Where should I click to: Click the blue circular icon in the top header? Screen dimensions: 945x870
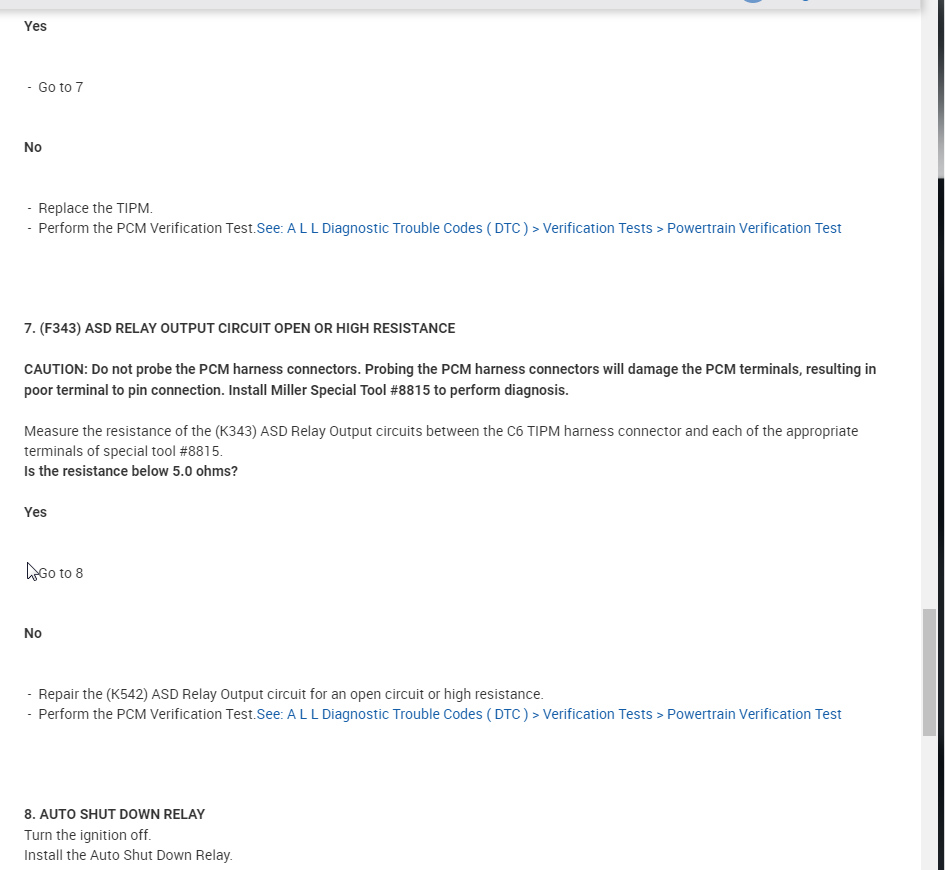[753, 2]
